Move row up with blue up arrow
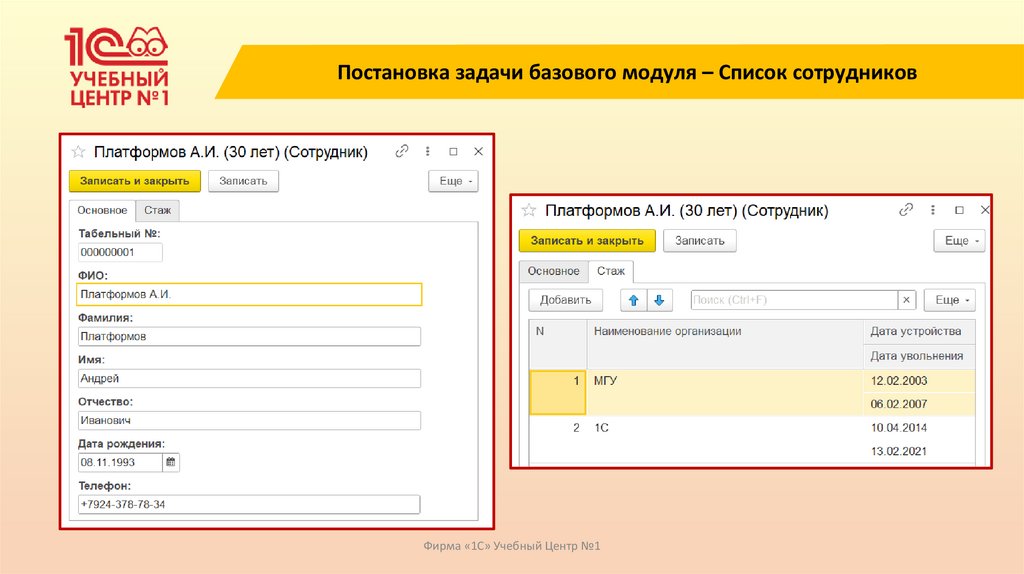This screenshot has height=574, width=1024. point(633,300)
